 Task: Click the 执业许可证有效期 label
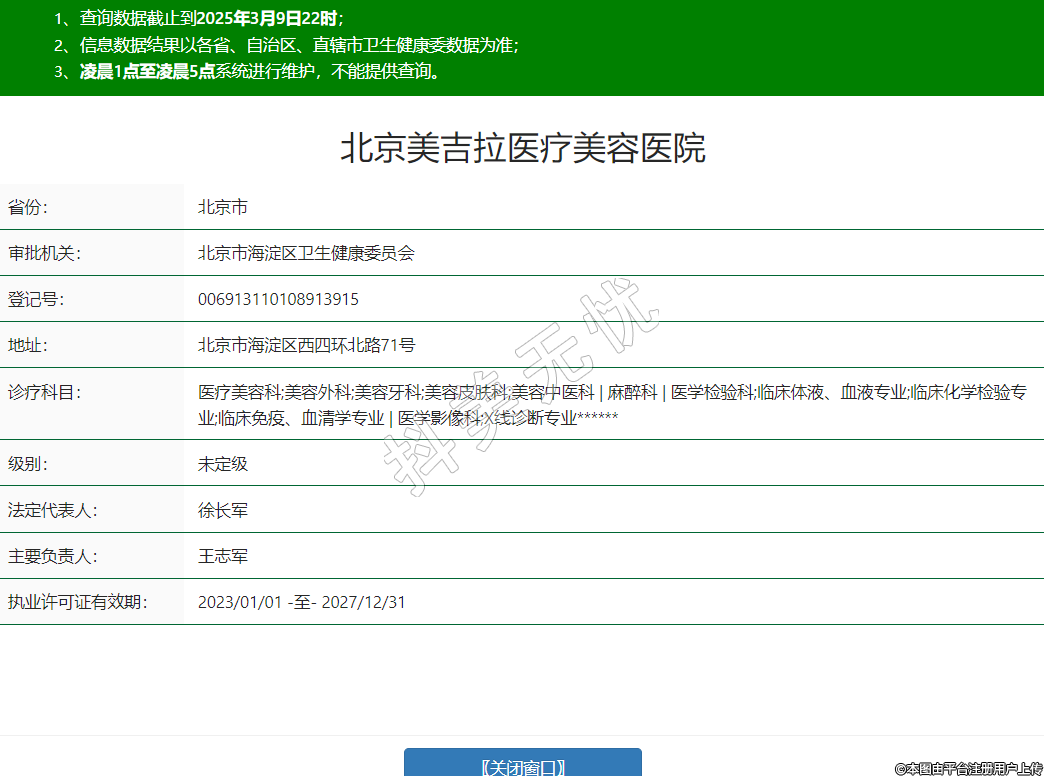pos(77,602)
